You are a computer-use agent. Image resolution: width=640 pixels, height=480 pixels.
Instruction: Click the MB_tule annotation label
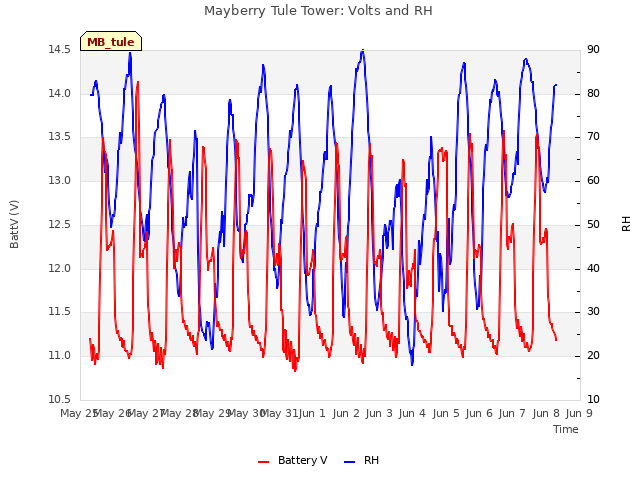[111, 41]
